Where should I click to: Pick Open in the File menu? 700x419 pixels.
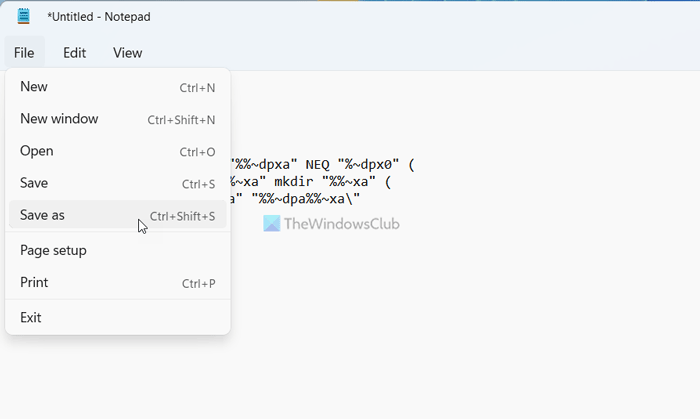[37, 151]
